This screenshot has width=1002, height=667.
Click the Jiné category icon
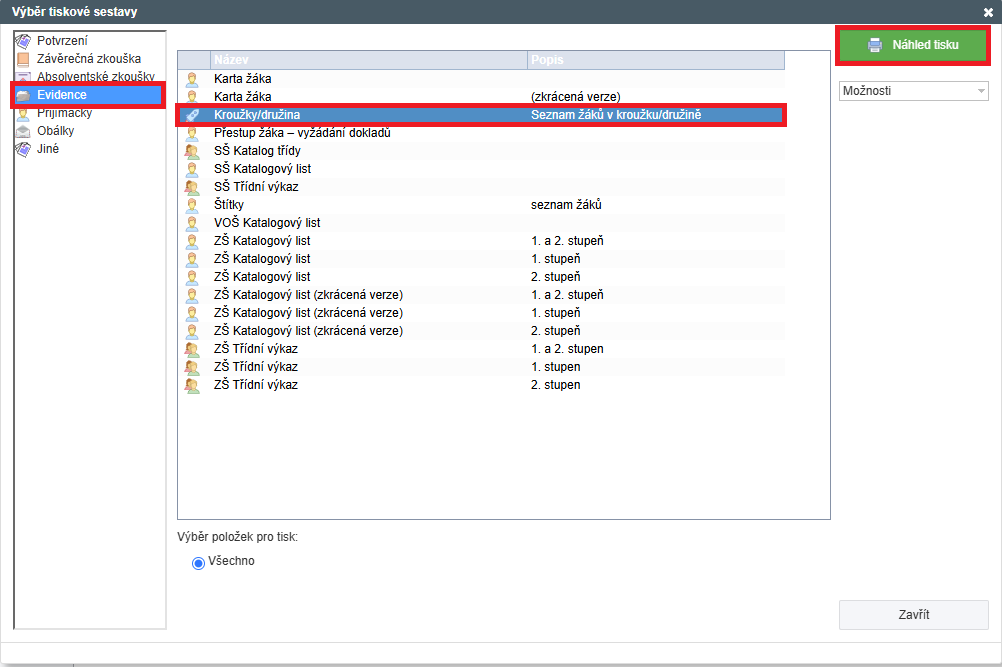23,149
